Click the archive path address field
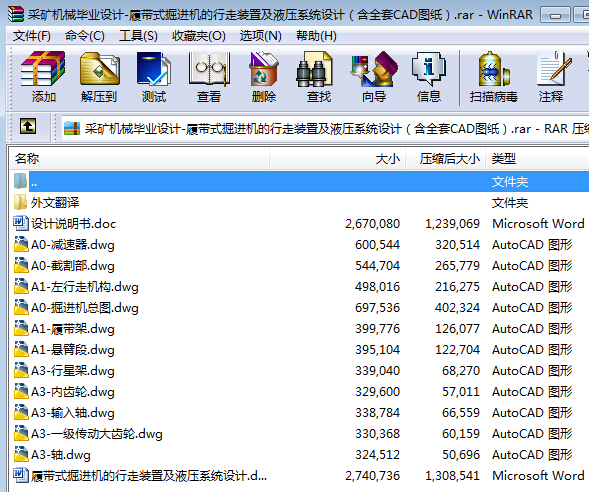The width and height of the screenshot is (589, 492). pos(325,129)
